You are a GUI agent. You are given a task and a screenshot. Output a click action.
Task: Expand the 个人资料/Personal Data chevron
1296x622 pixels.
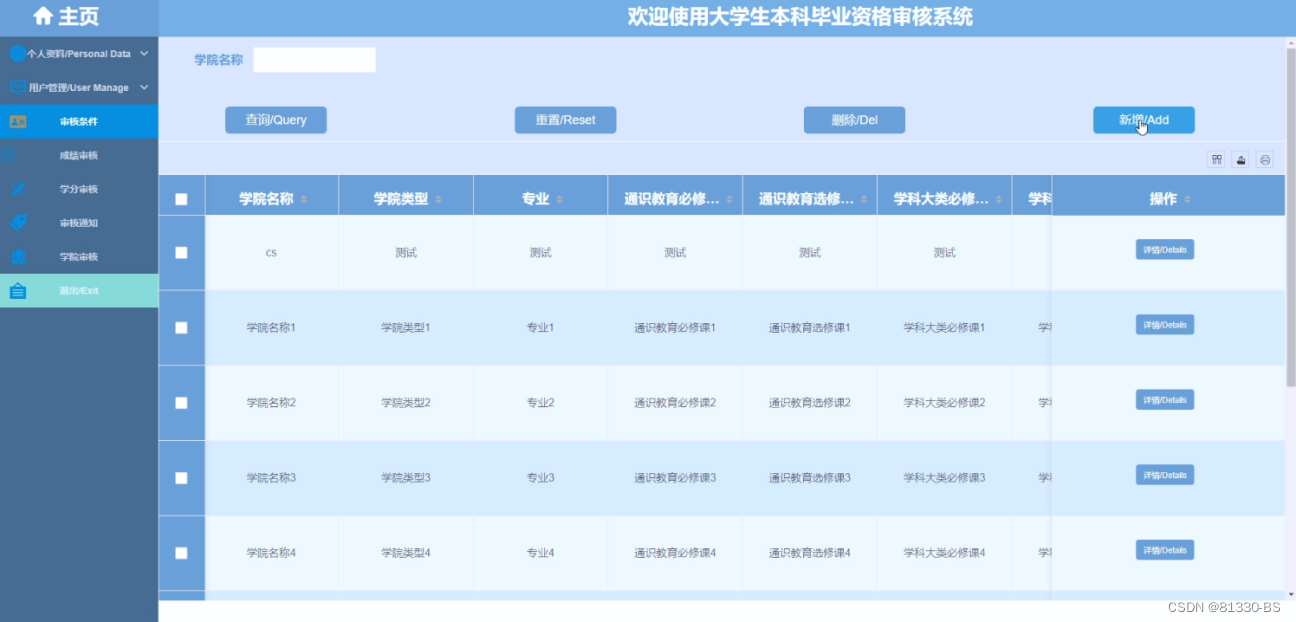tap(144, 54)
